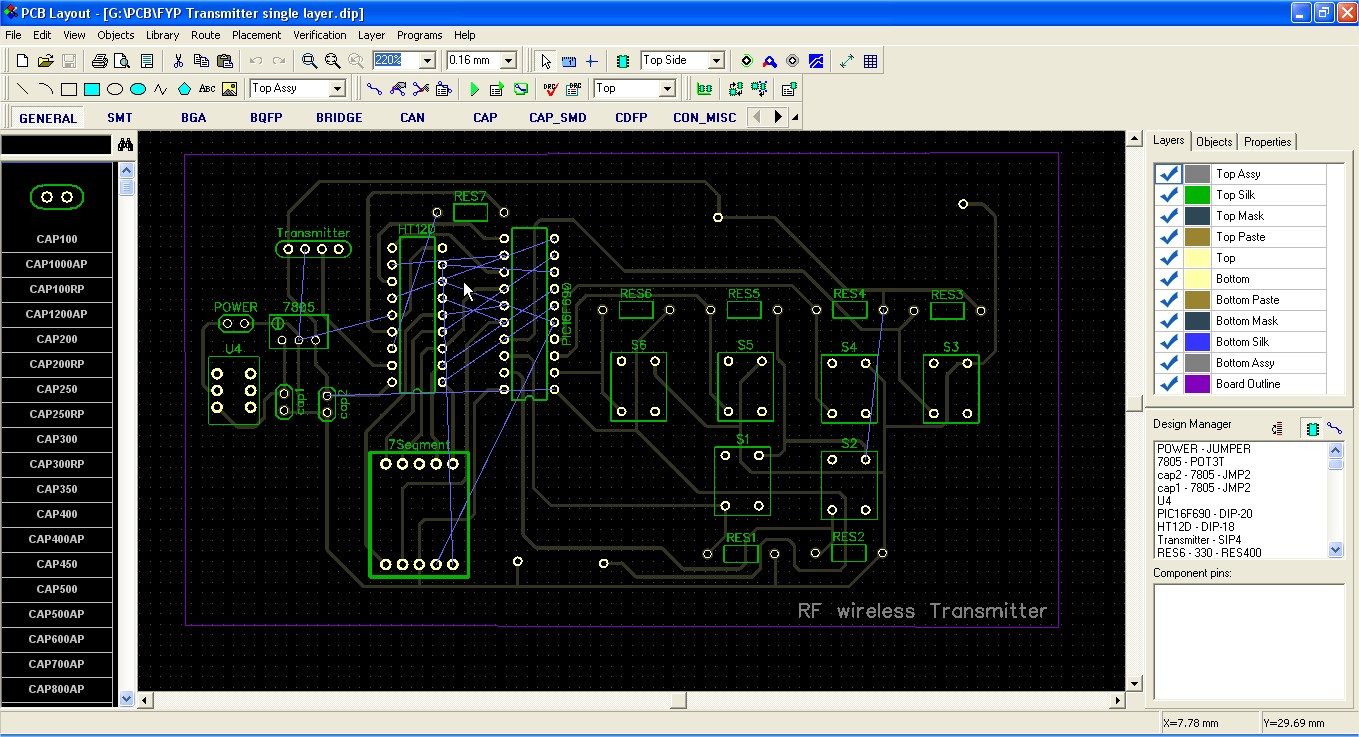
Task: Print the PCB layout
Action: pyautogui.click(x=100, y=61)
